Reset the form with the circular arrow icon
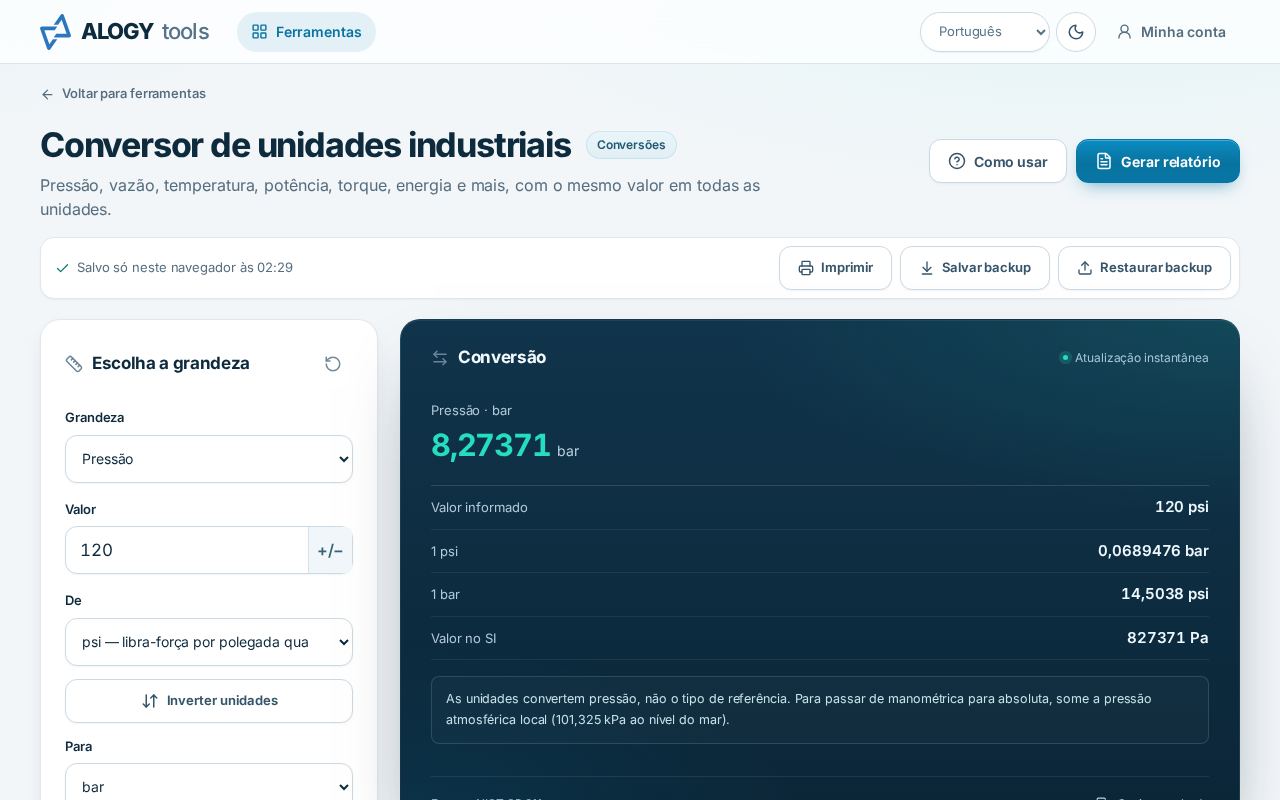 coord(333,364)
